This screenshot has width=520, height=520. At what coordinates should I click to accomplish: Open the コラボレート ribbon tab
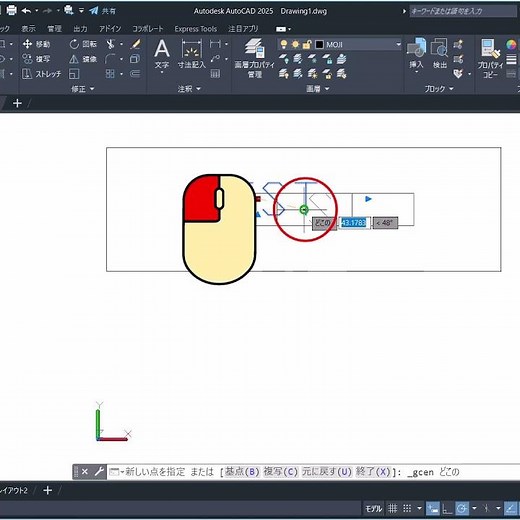pyautogui.click(x=148, y=29)
